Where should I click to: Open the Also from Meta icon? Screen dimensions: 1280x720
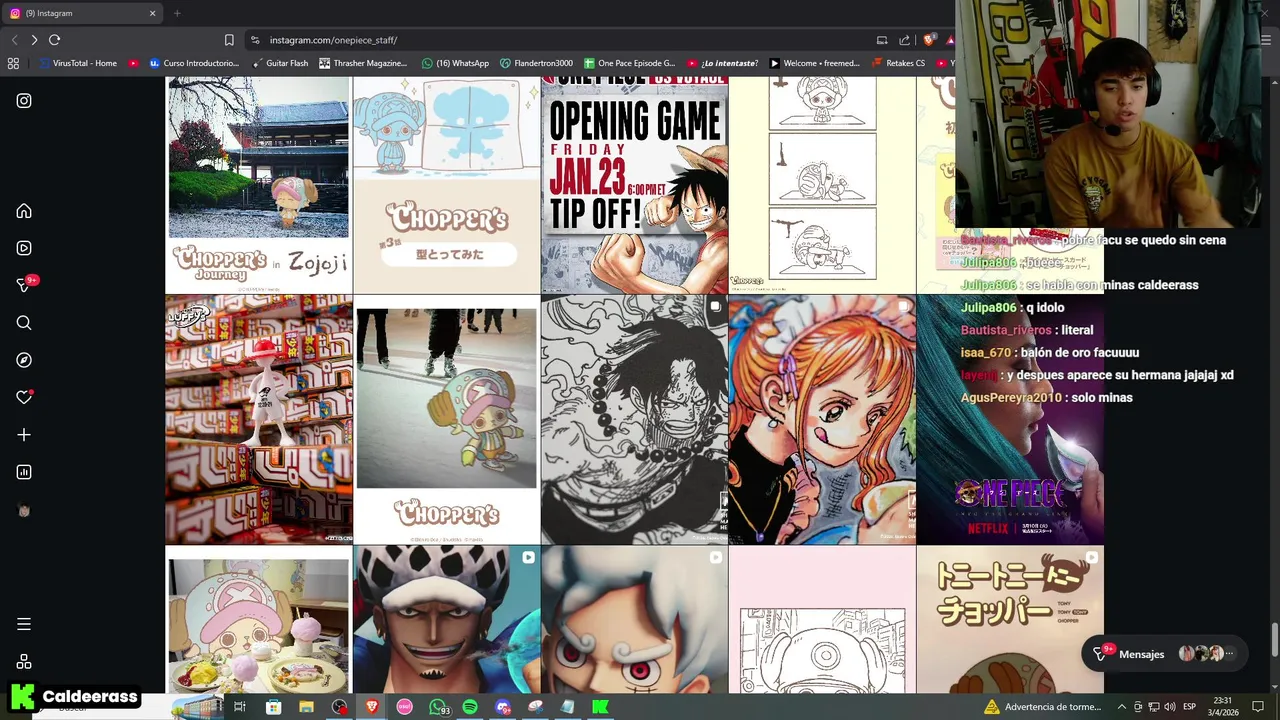(x=24, y=662)
